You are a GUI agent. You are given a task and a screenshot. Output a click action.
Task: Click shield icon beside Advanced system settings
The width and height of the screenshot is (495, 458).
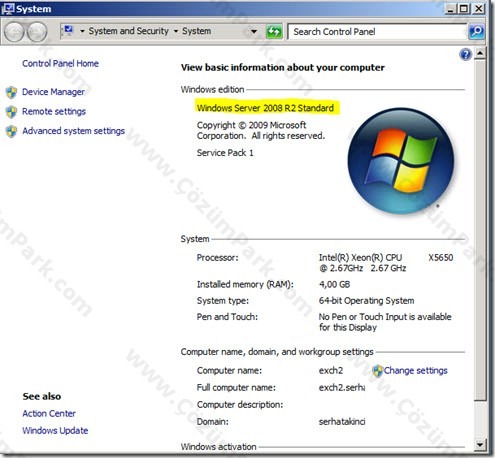click(x=11, y=131)
